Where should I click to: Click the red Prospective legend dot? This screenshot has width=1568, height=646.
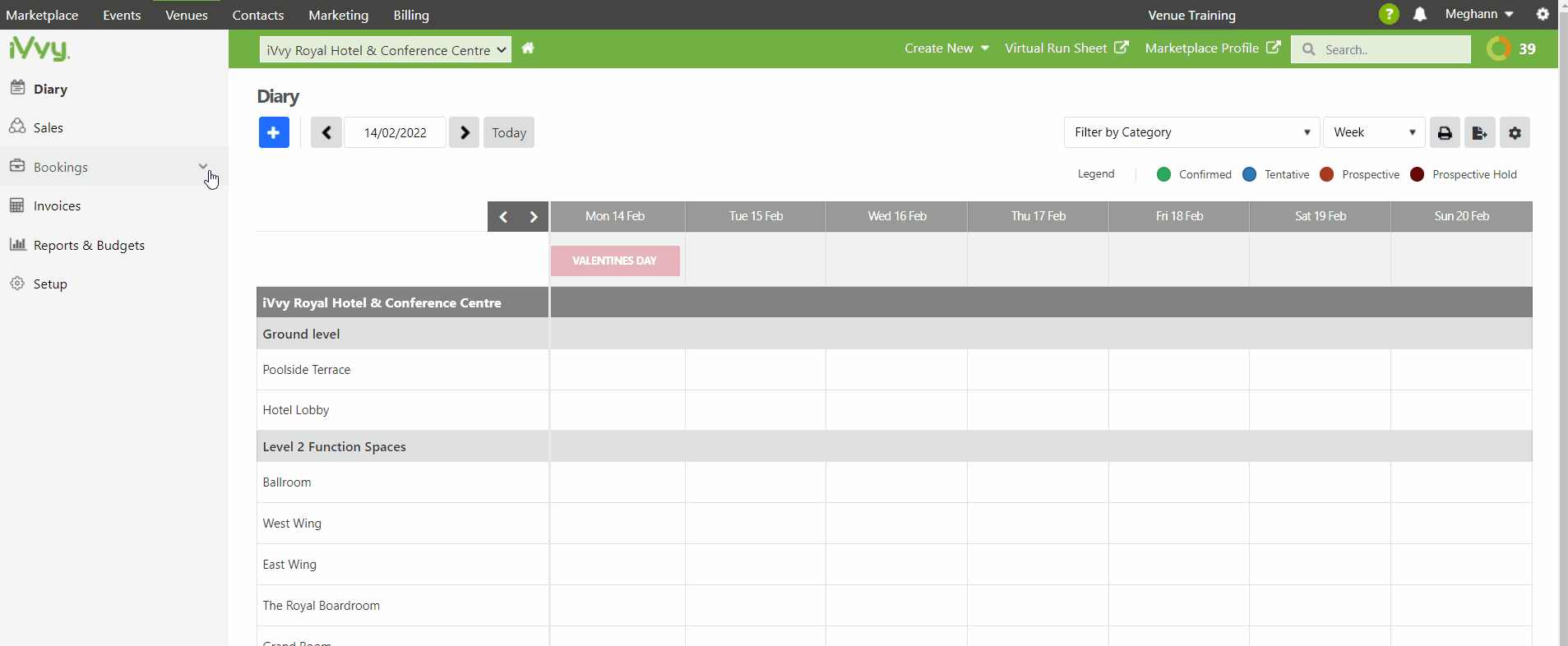pos(1326,174)
